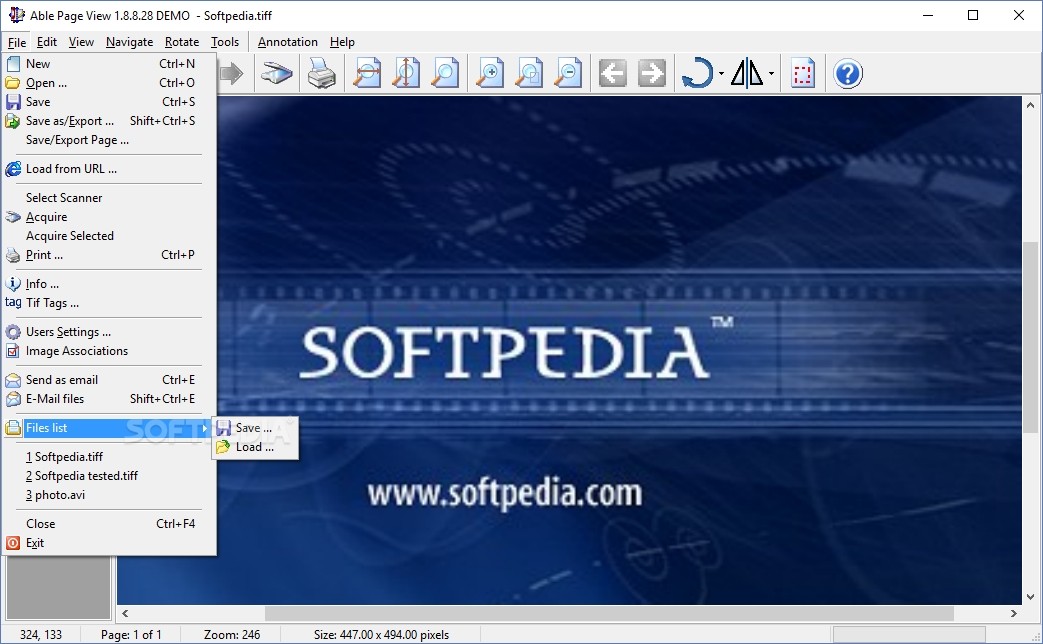1043x644 pixels.
Task: Click the zoom in magnifier icon
Action: click(x=490, y=73)
